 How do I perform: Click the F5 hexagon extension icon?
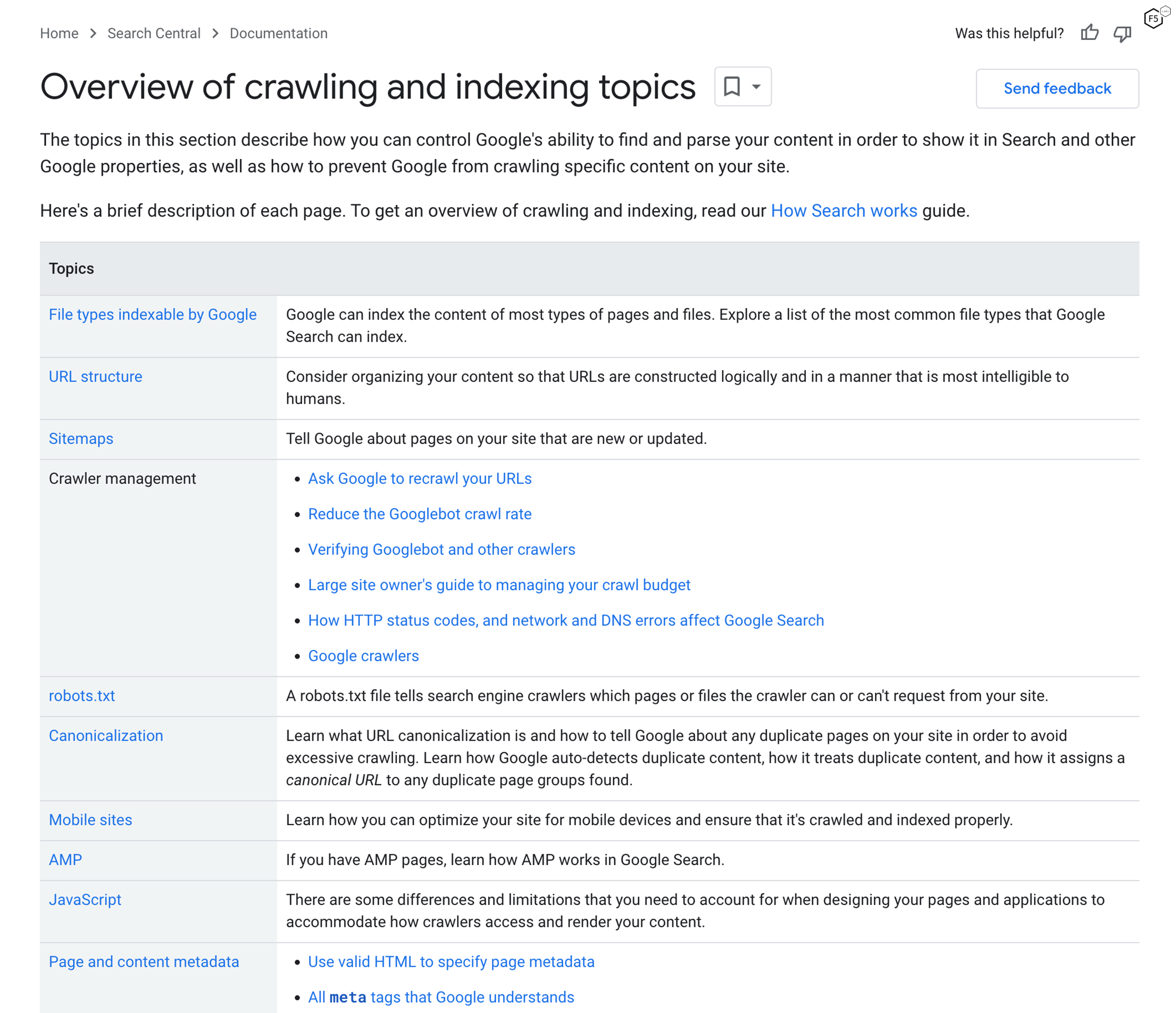click(x=1154, y=18)
